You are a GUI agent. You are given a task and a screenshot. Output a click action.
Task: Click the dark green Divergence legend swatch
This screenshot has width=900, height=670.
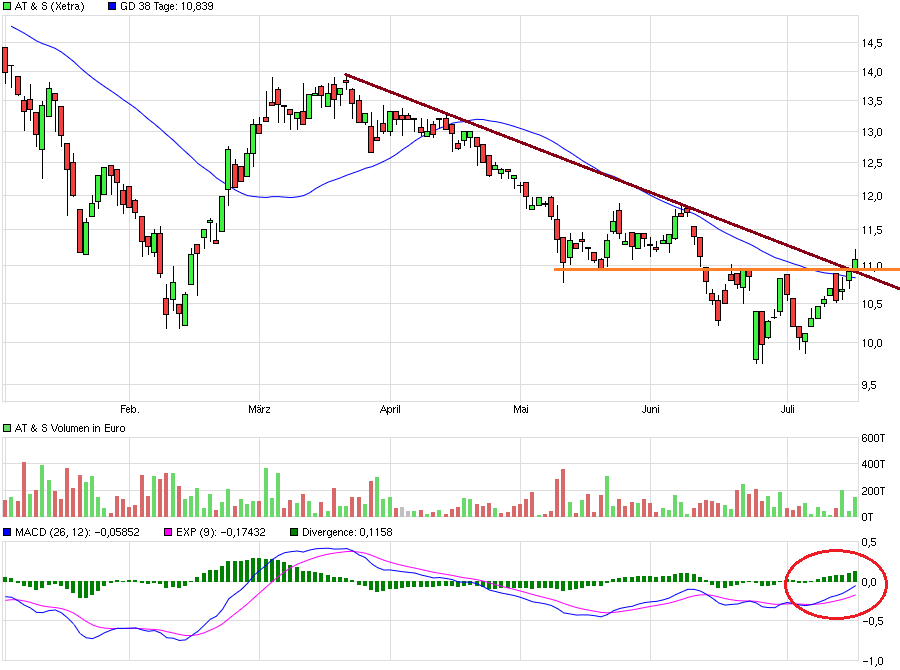pyautogui.click(x=293, y=532)
